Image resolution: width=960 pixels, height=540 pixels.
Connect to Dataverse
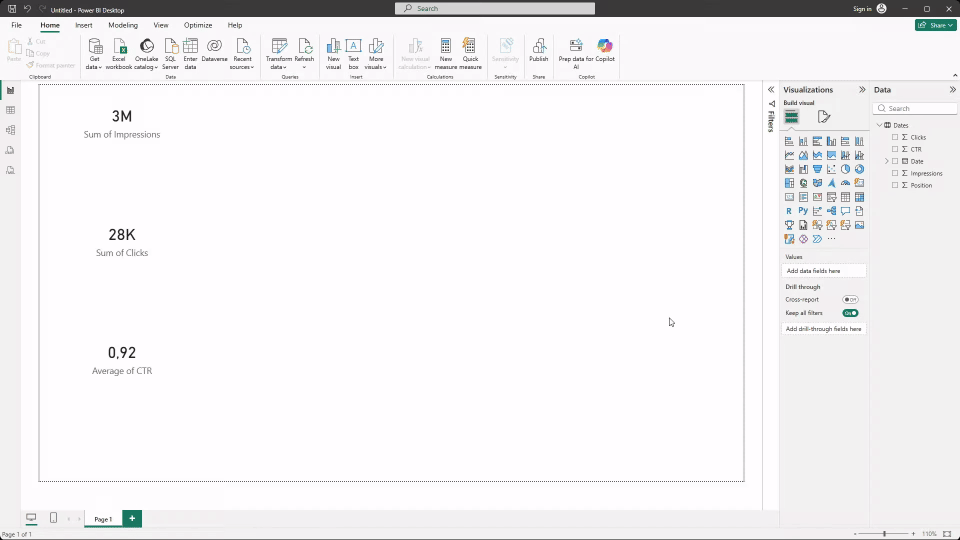(214, 51)
